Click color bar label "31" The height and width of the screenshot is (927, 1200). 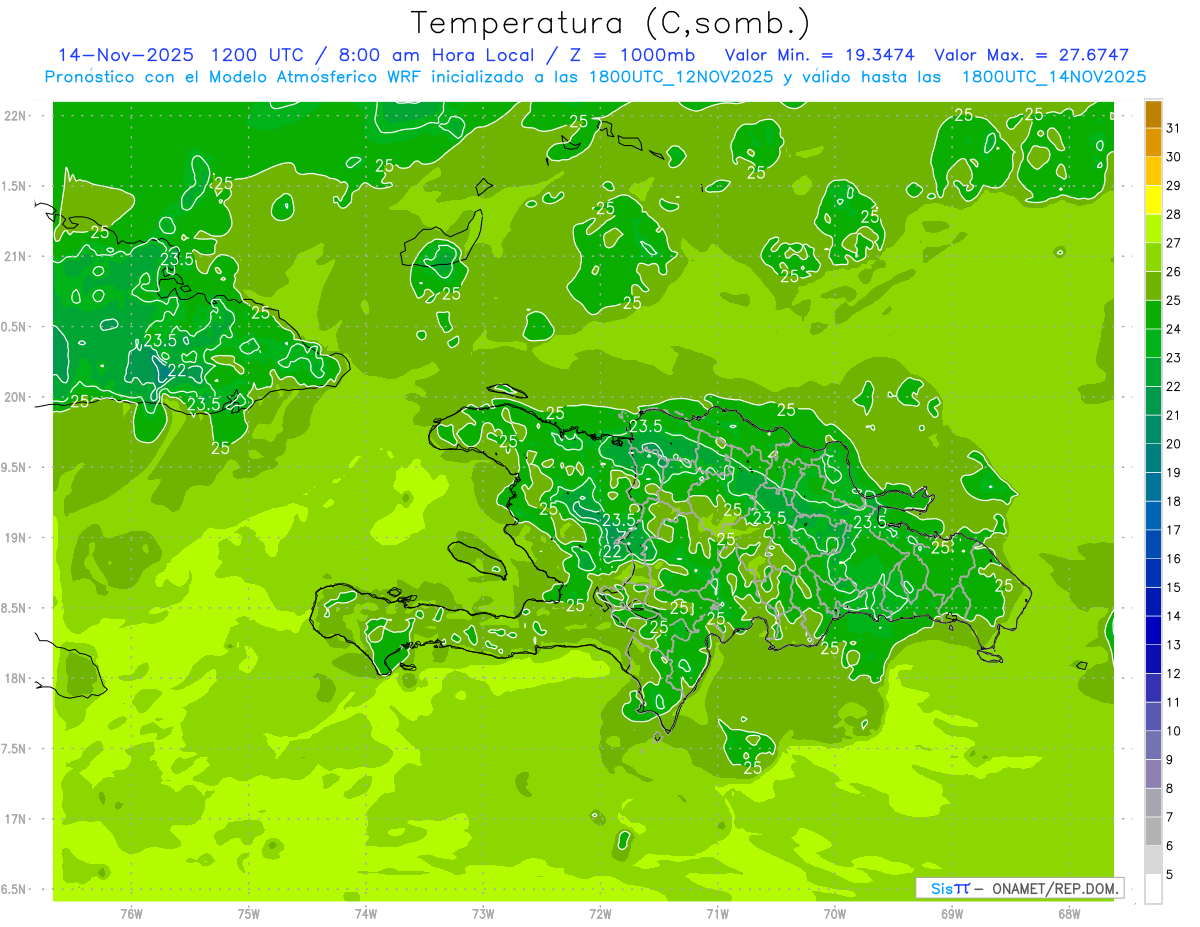coord(1174,128)
